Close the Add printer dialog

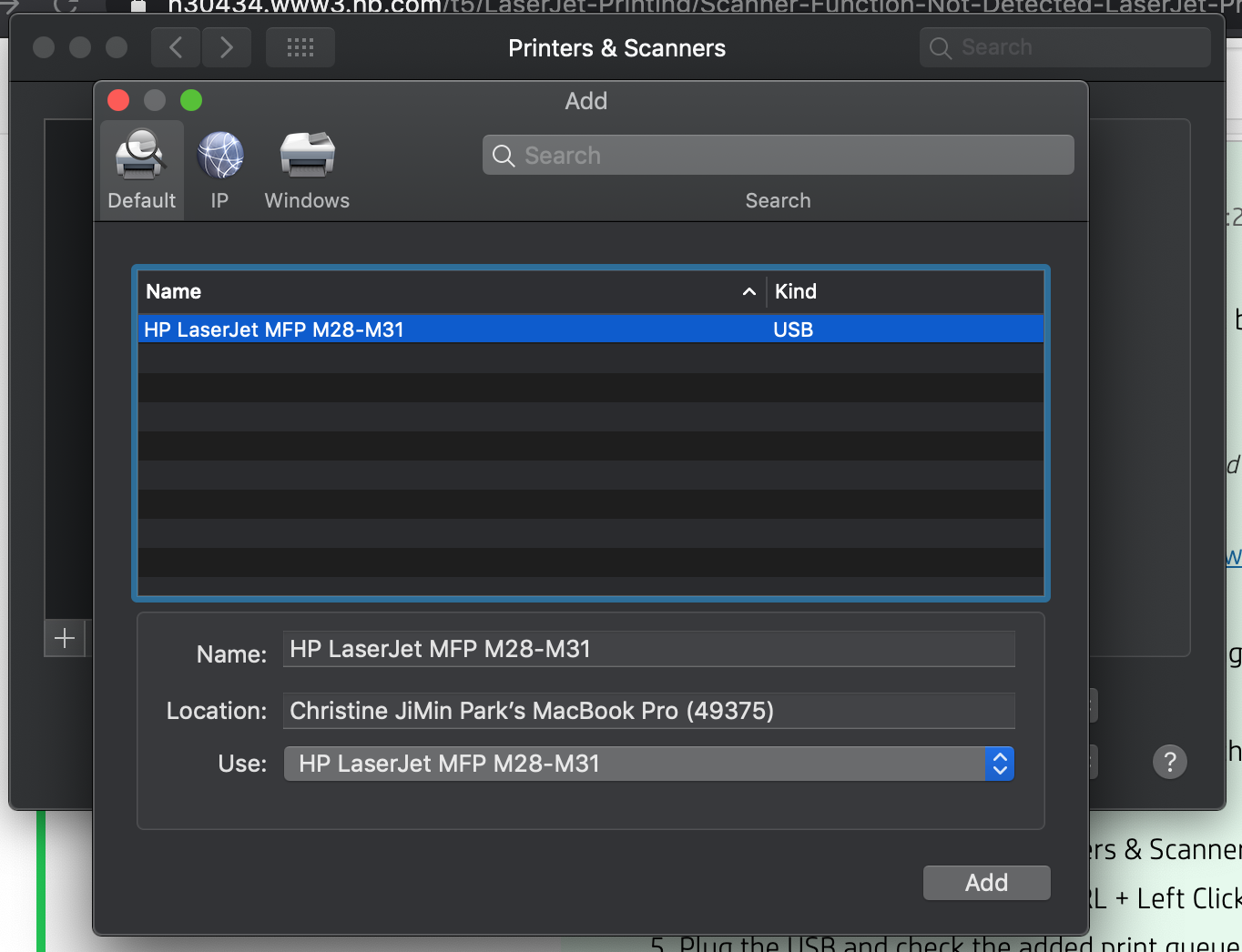118,100
